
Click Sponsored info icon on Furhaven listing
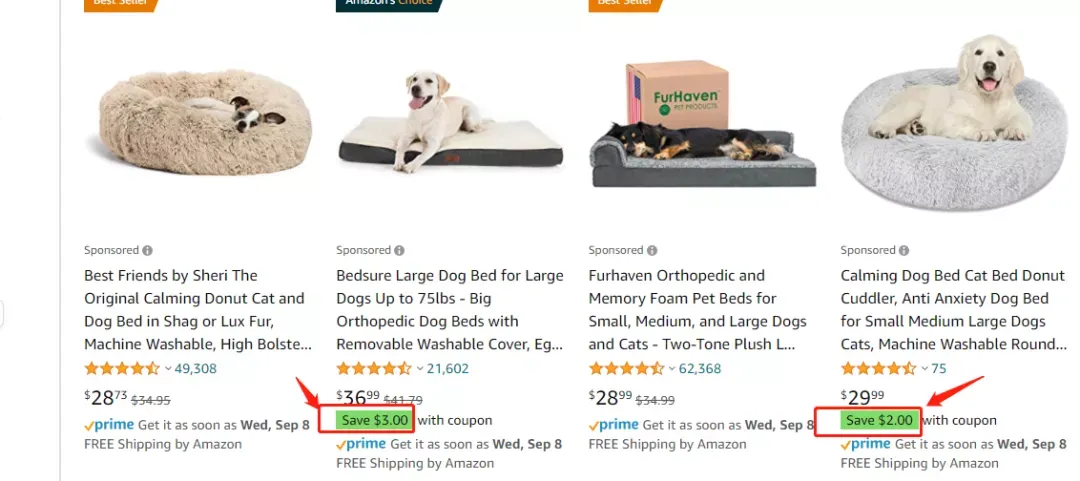point(652,250)
